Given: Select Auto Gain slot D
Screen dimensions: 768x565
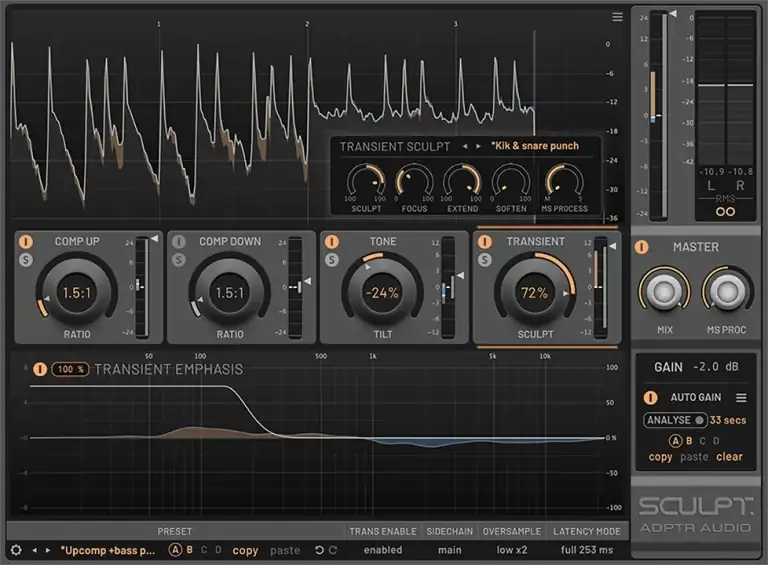Looking at the screenshot, I should point(716,441).
